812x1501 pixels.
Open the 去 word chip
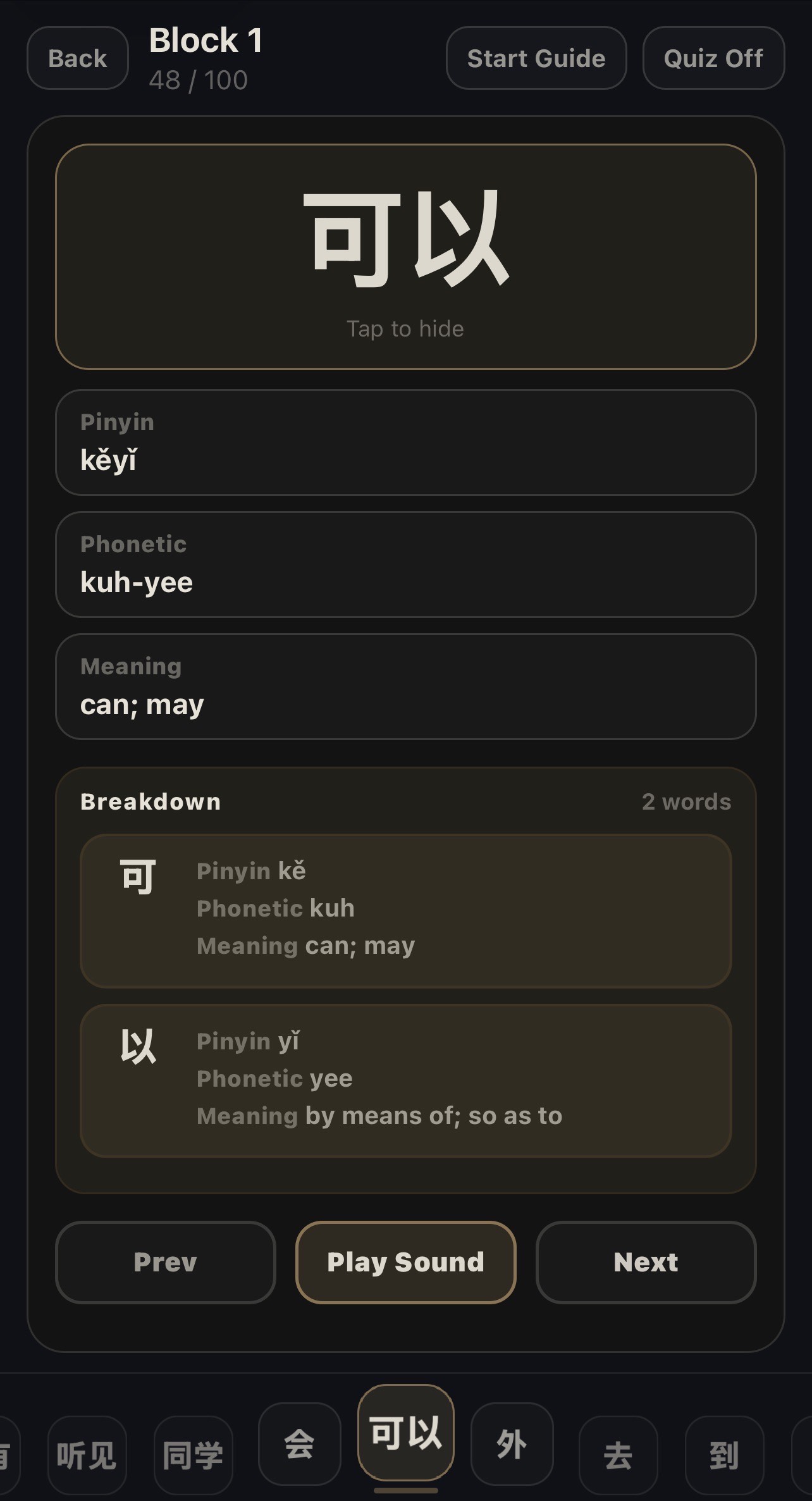pos(618,1452)
